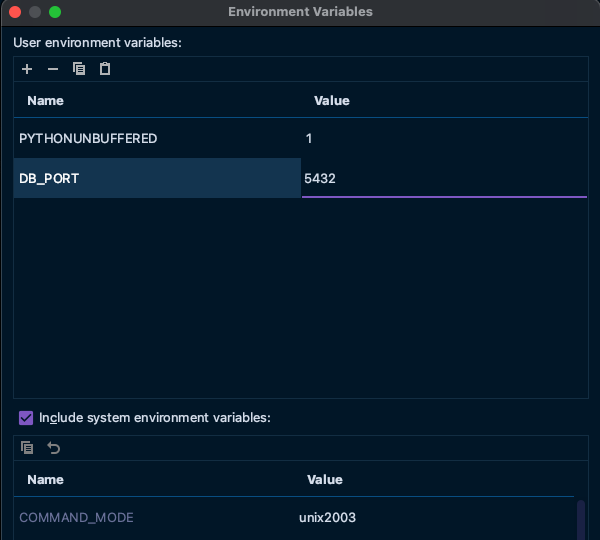The width and height of the screenshot is (600, 540).
Task: Uncheck Include system environment variables
Action: [26, 417]
